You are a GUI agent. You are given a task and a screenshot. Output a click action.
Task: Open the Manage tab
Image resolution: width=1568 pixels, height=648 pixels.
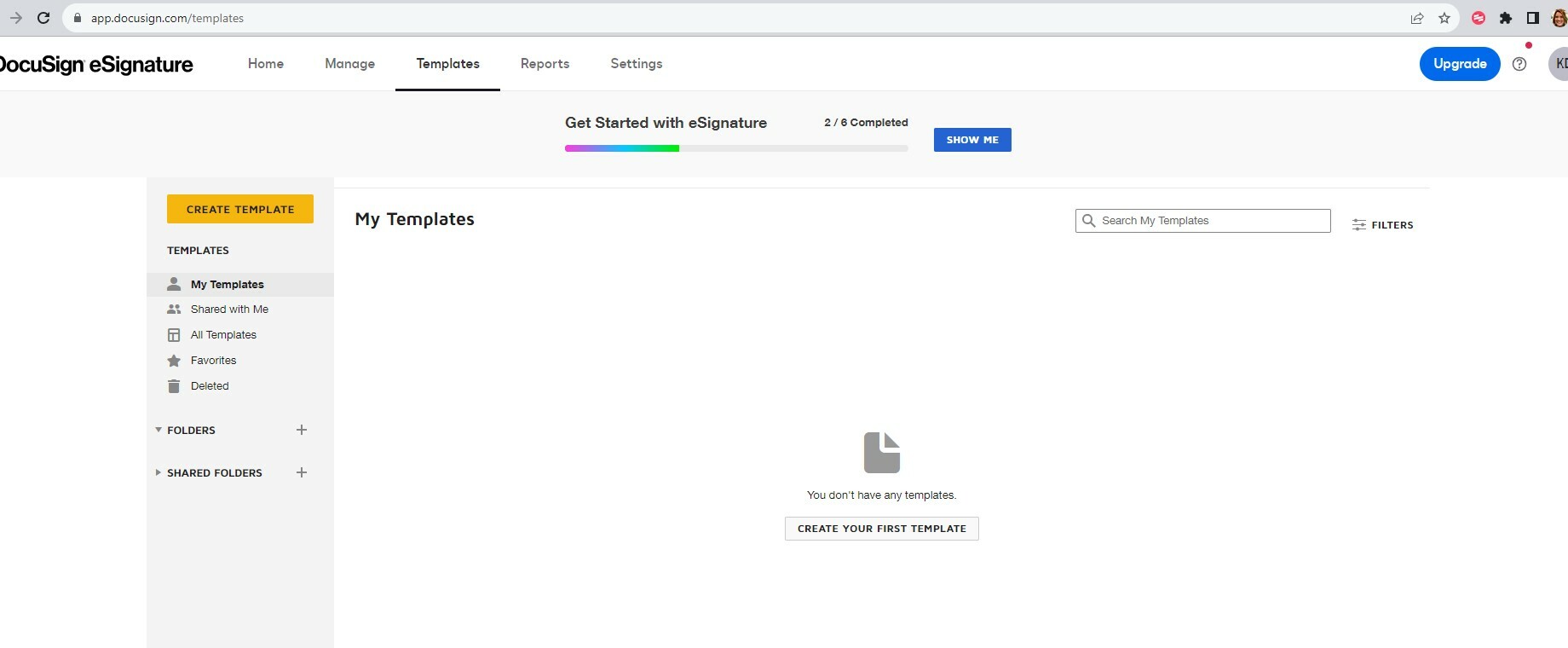click(350, 64)
